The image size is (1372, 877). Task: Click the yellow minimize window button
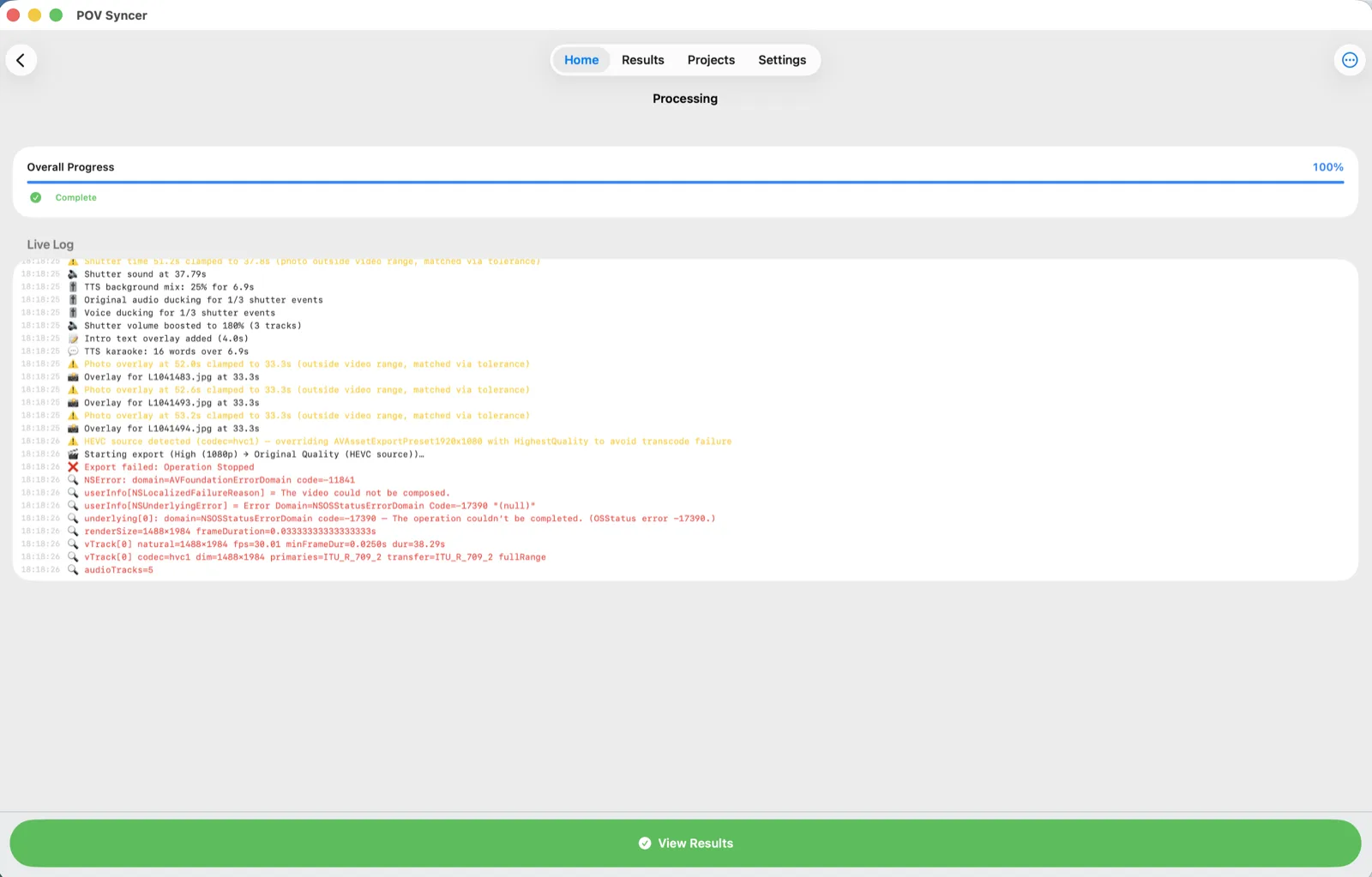[34, 15]
